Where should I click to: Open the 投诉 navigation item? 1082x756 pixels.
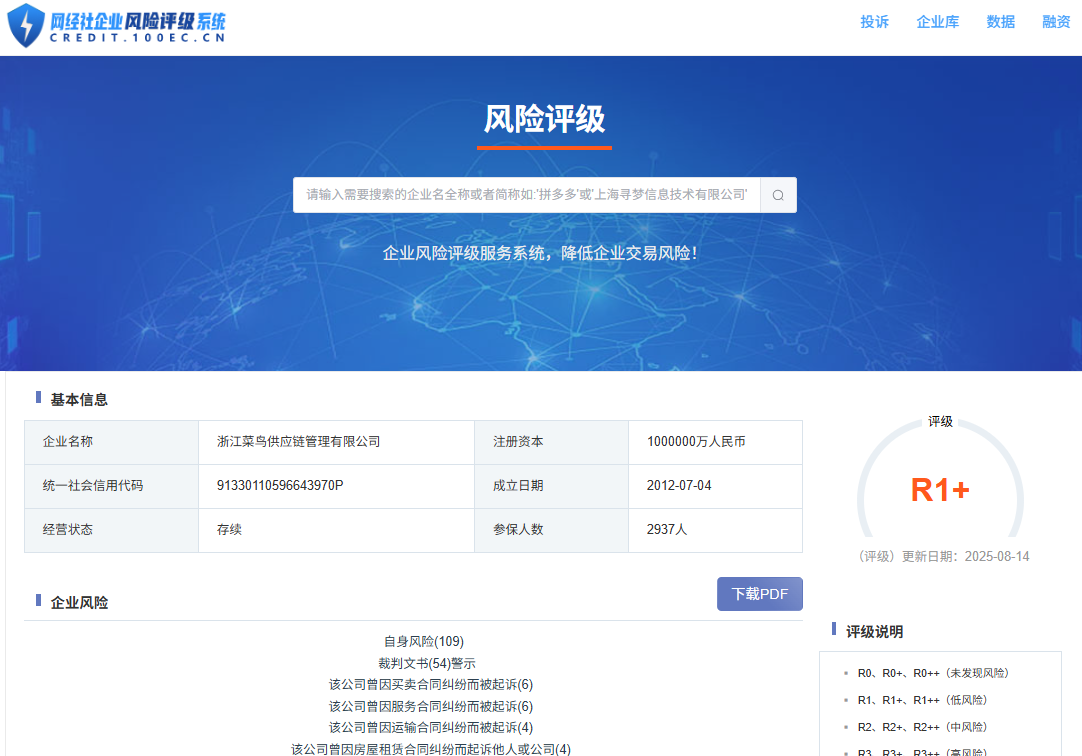(x=875, y=21)
